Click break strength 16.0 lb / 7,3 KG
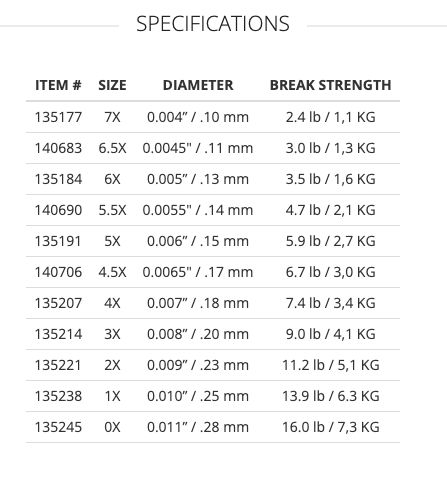Screen dimensions: 447x478 pyautogui.click(x=330, y=427)
